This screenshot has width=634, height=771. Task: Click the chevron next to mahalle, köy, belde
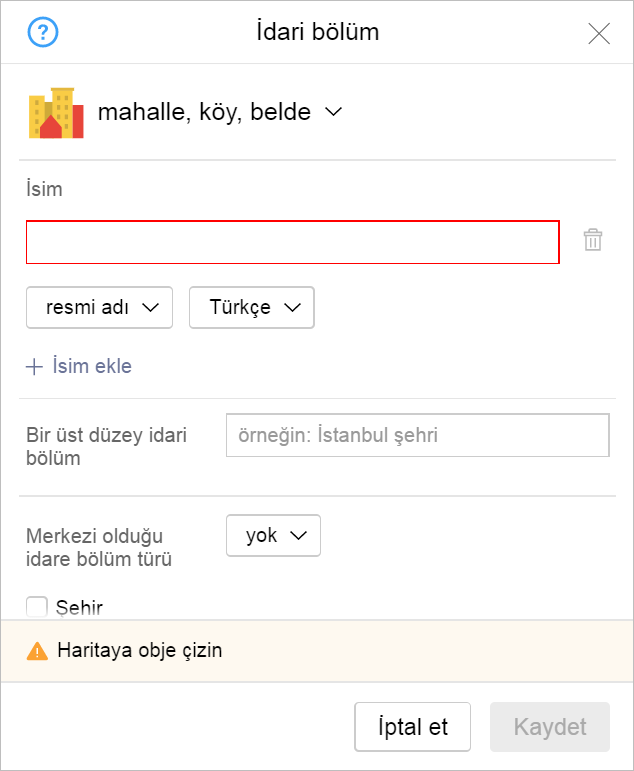coord(333,112)
